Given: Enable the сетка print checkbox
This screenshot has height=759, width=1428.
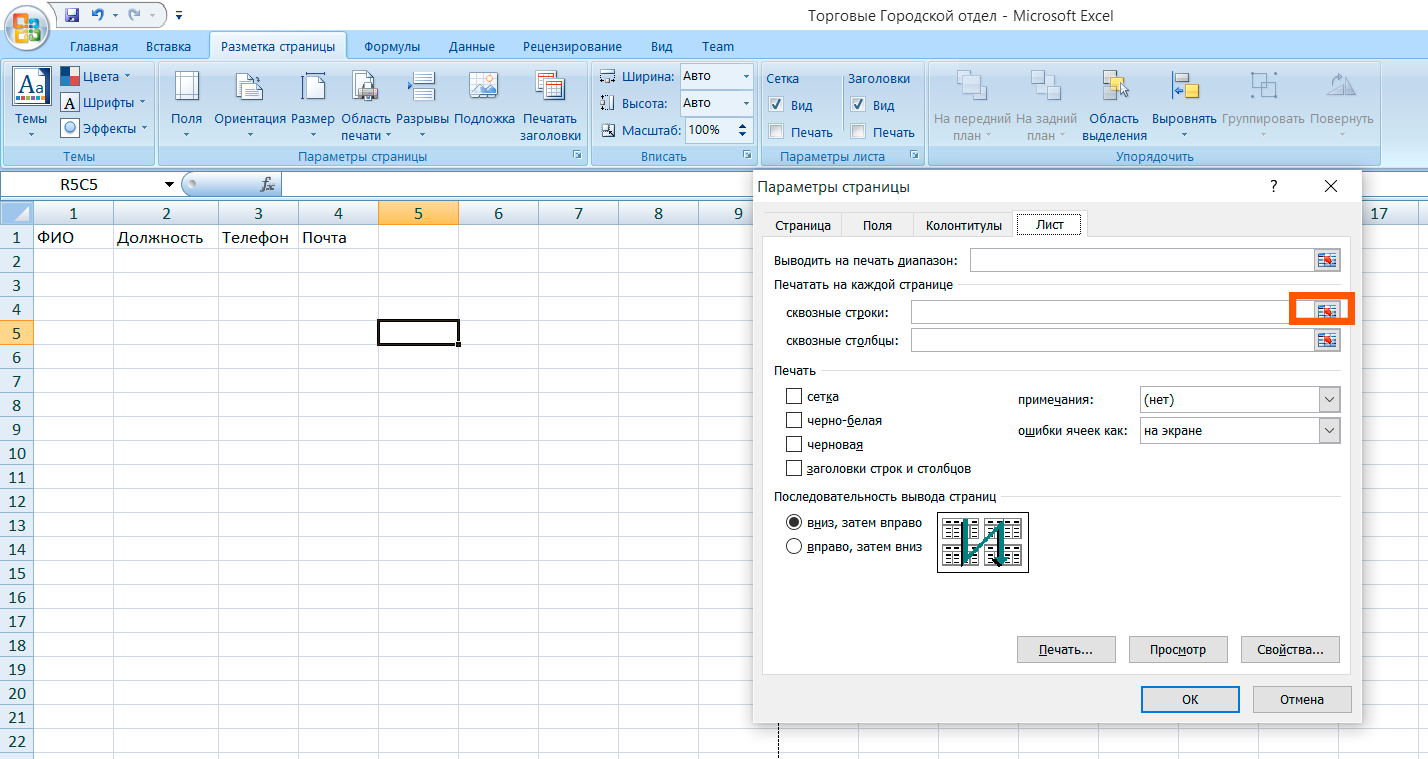Looking at the screenshot, I should (x=794, y=397).
